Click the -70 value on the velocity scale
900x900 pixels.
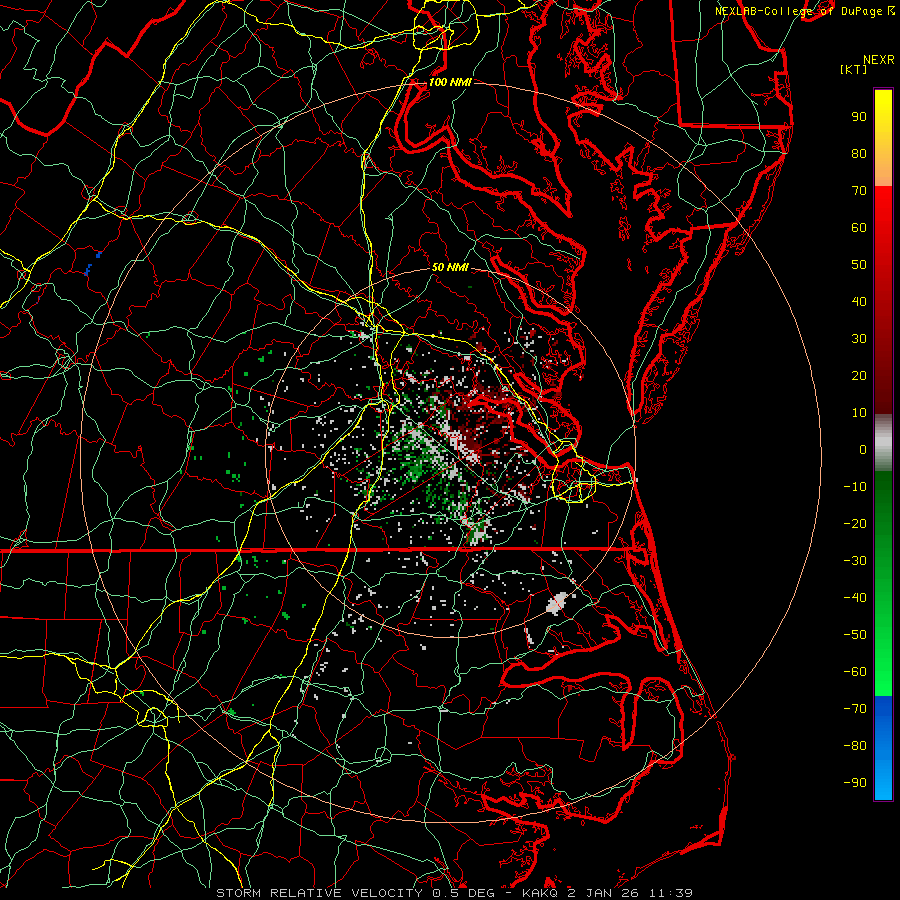point(855,709)
